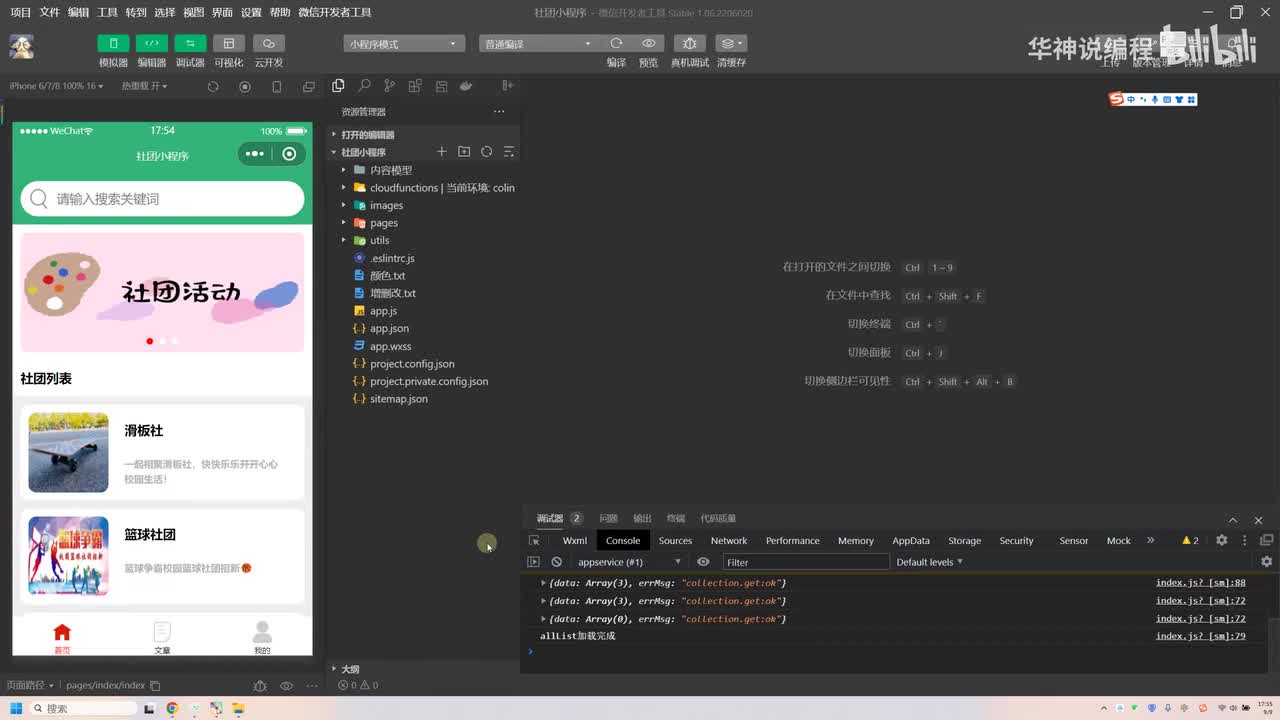Click the clear cache (清缓存) icon
The width and height of the screenshot is (1280, 720).
[x=731, y=43]
